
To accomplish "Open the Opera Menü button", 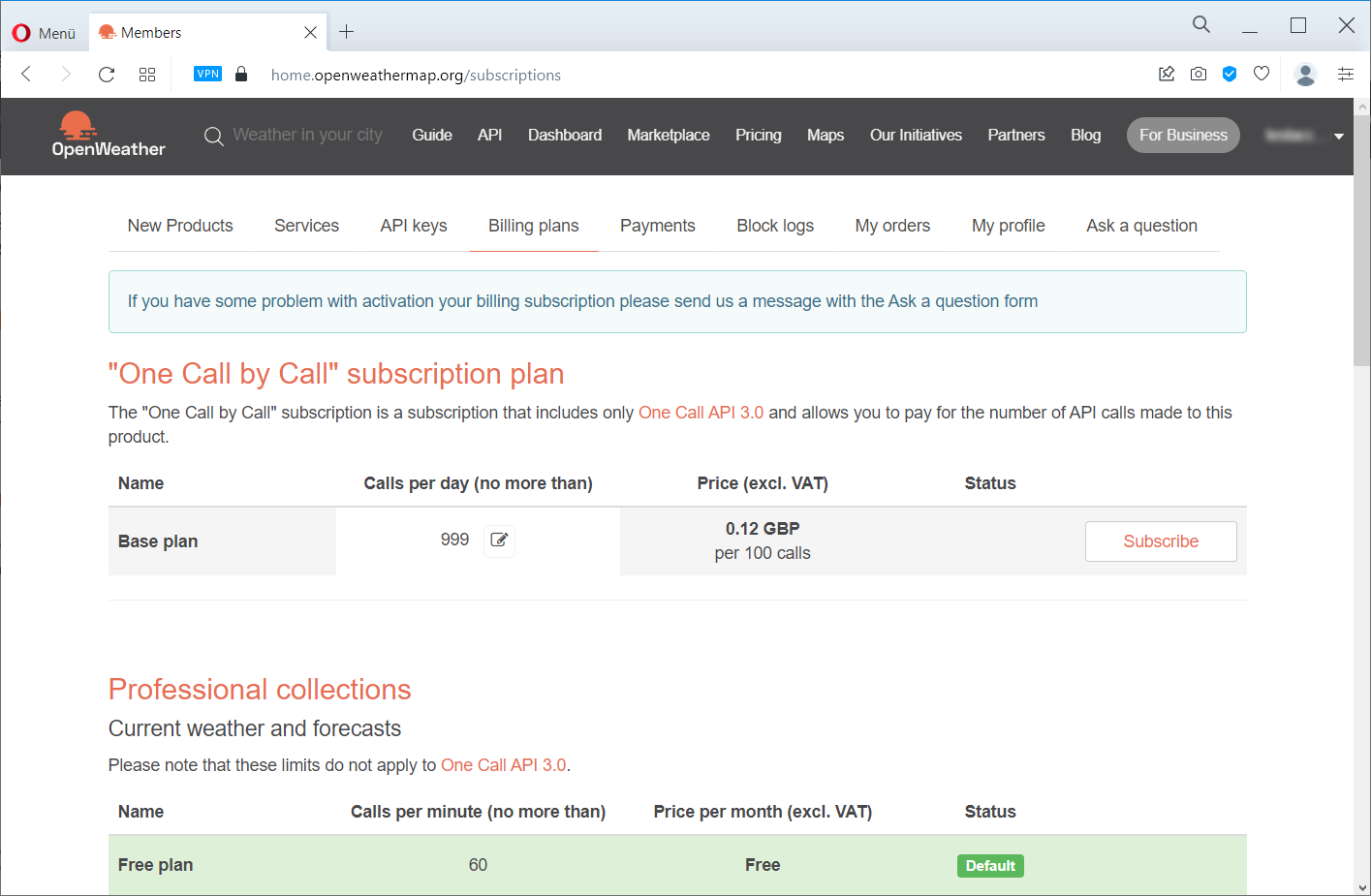I will 44,33.
